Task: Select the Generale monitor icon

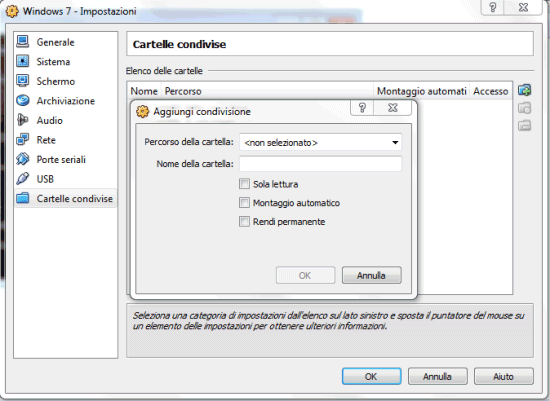Action: [23, 42]
